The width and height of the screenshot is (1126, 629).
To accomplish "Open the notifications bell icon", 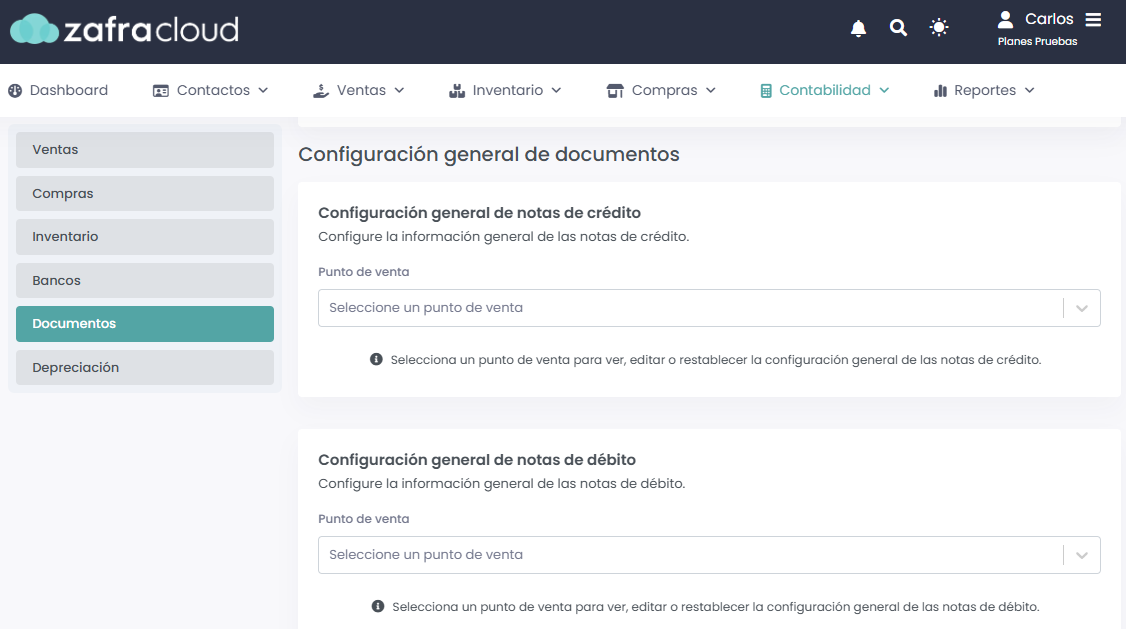I will tap(858, 28).
